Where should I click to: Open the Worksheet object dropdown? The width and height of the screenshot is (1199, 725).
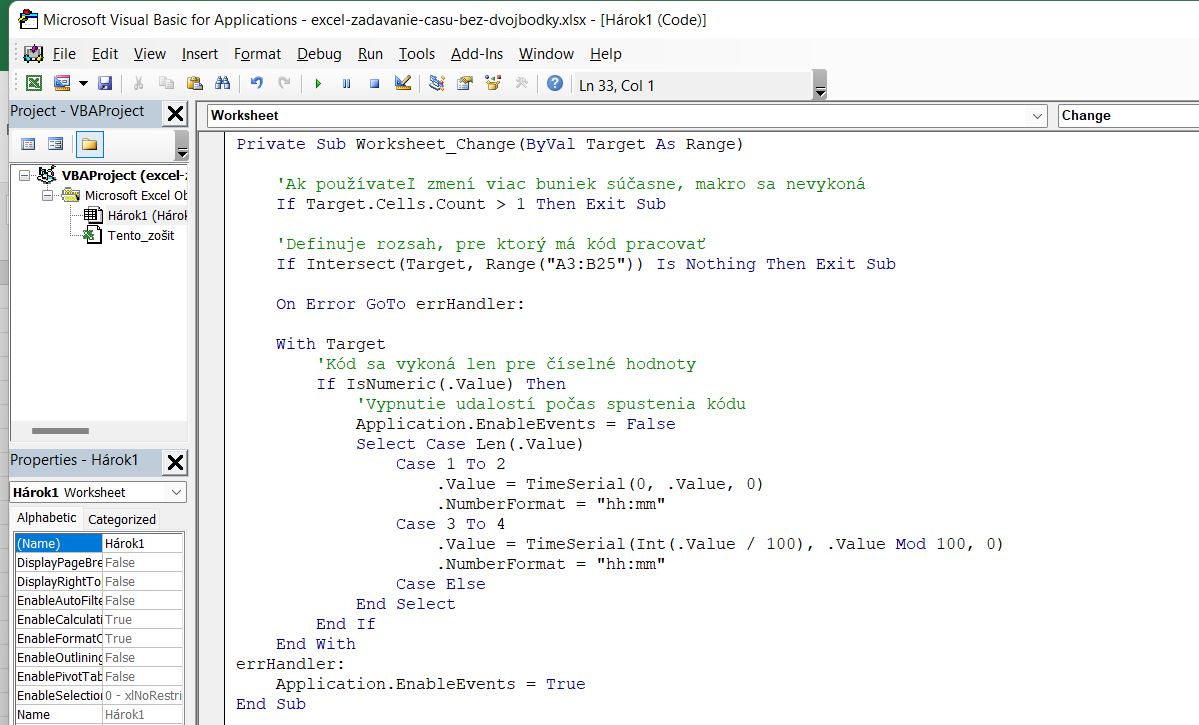[x=1037, y=116]
